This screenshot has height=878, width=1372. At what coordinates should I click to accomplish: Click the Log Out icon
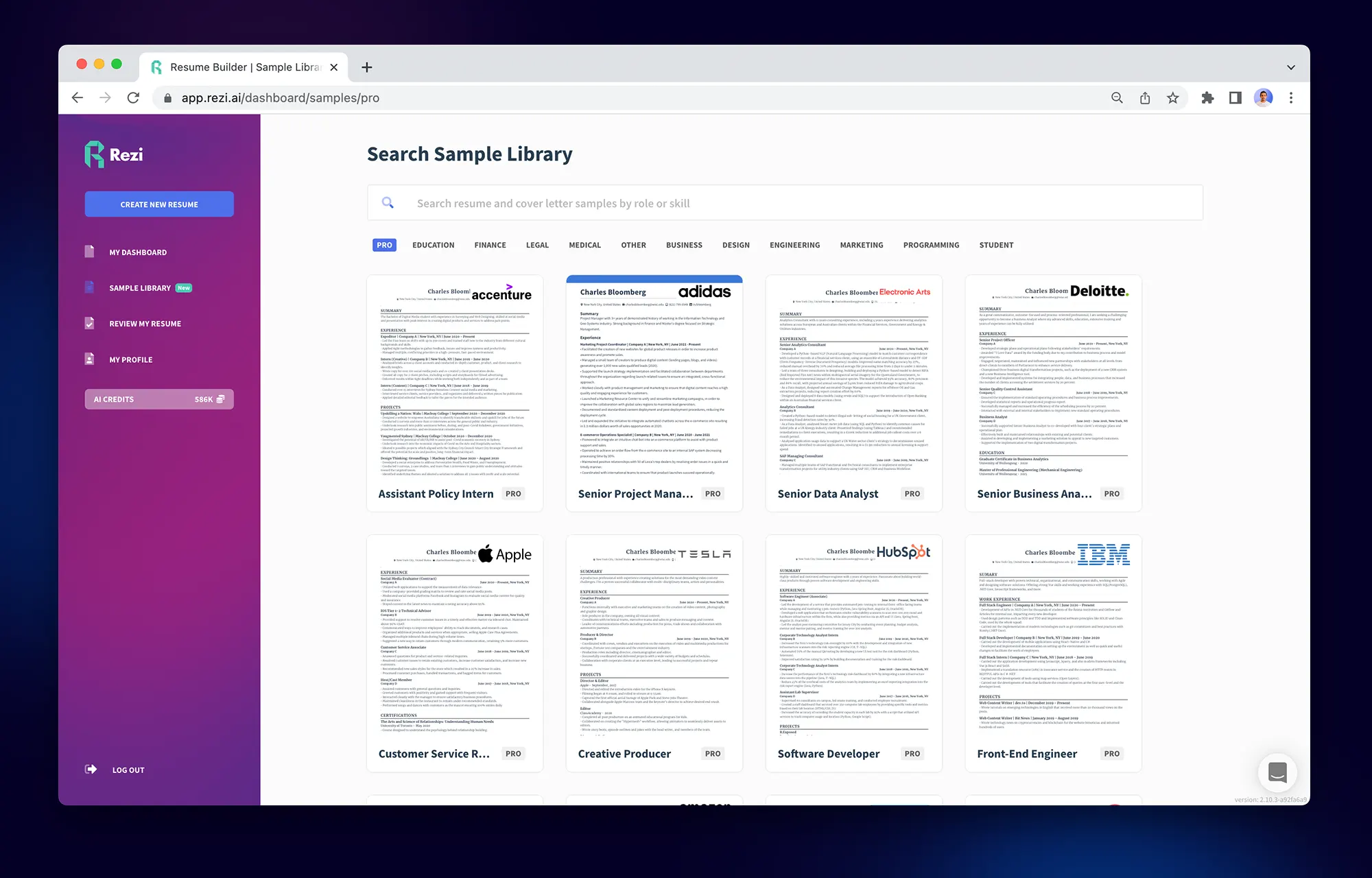click(x=91, y=770)
